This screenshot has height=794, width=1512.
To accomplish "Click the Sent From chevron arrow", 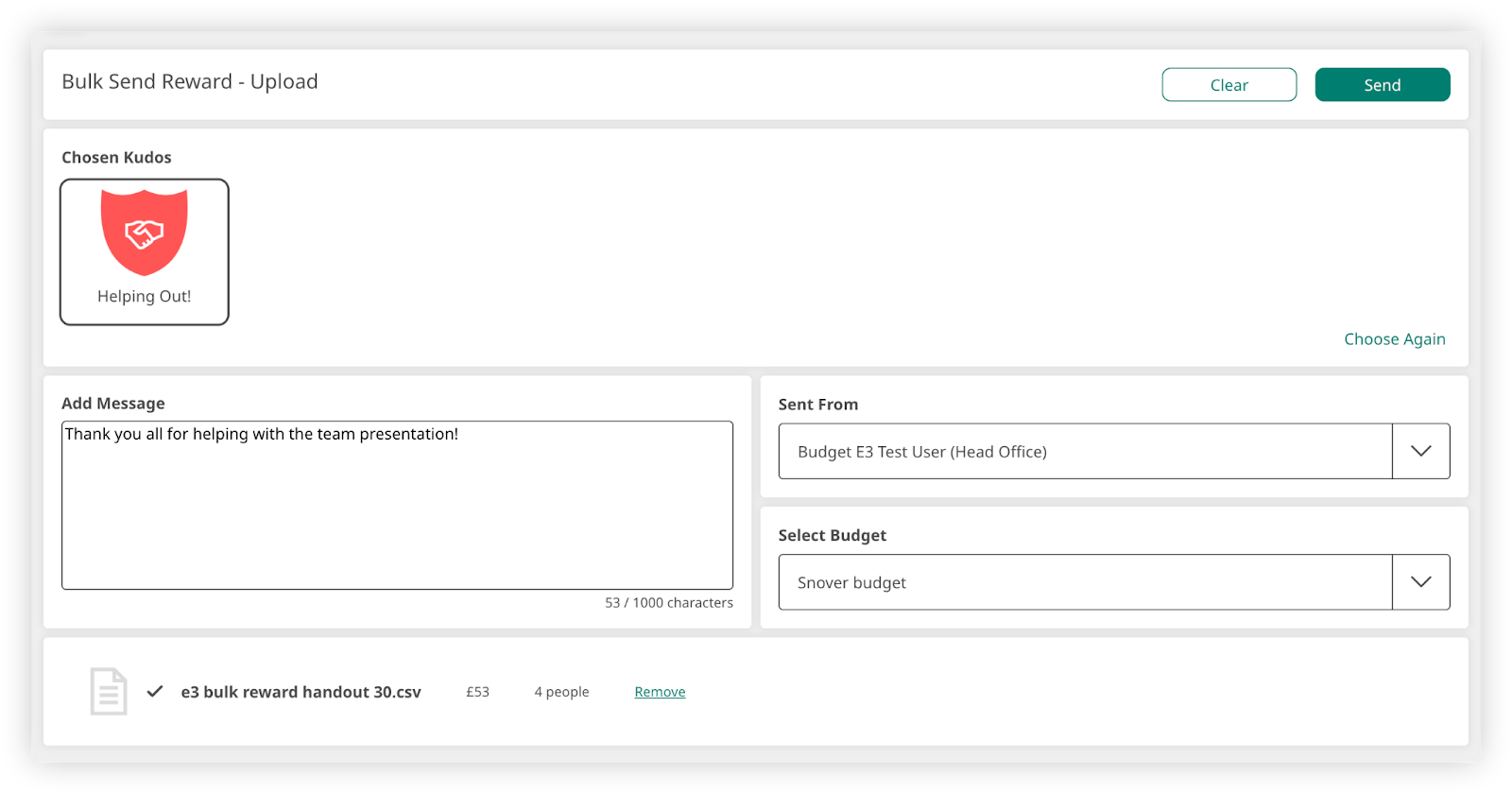I will (x=1420, y=452).
